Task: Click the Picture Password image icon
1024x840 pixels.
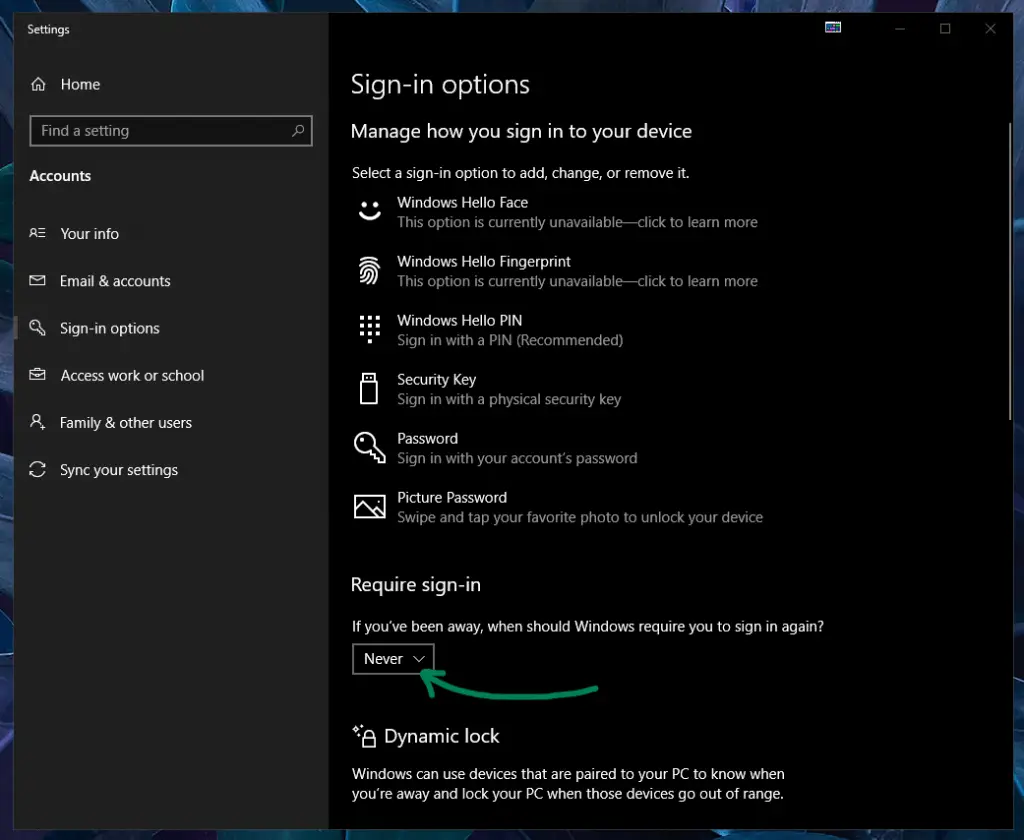Action: (370, 506)
